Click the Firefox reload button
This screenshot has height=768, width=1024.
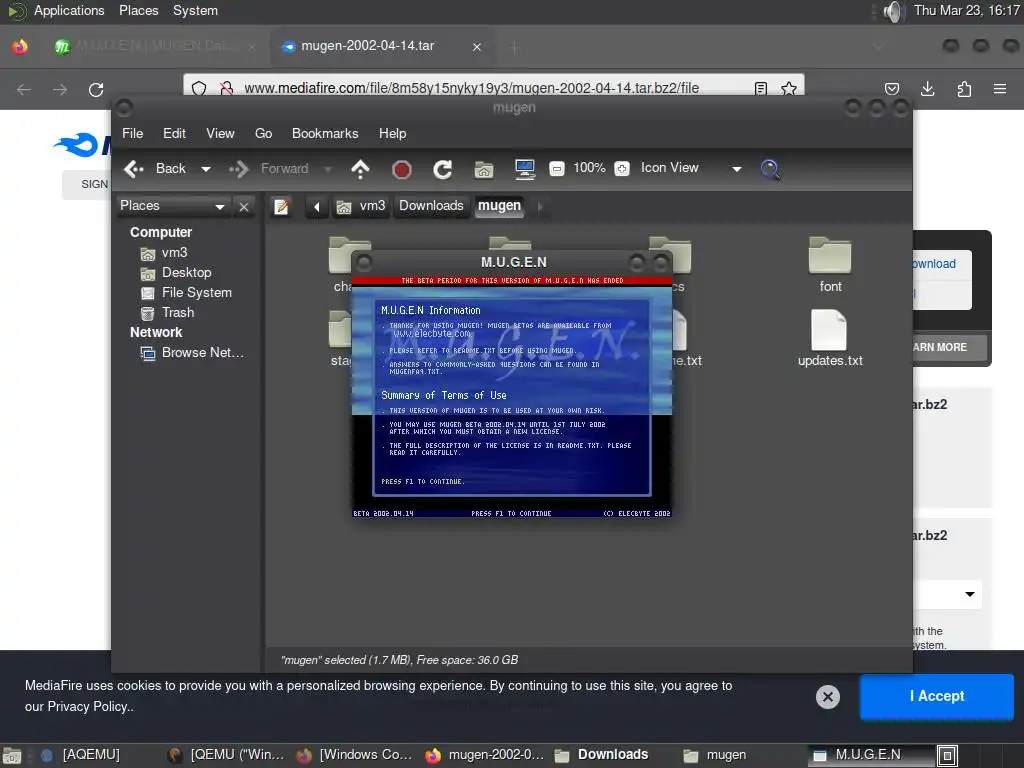pos(96,89)
